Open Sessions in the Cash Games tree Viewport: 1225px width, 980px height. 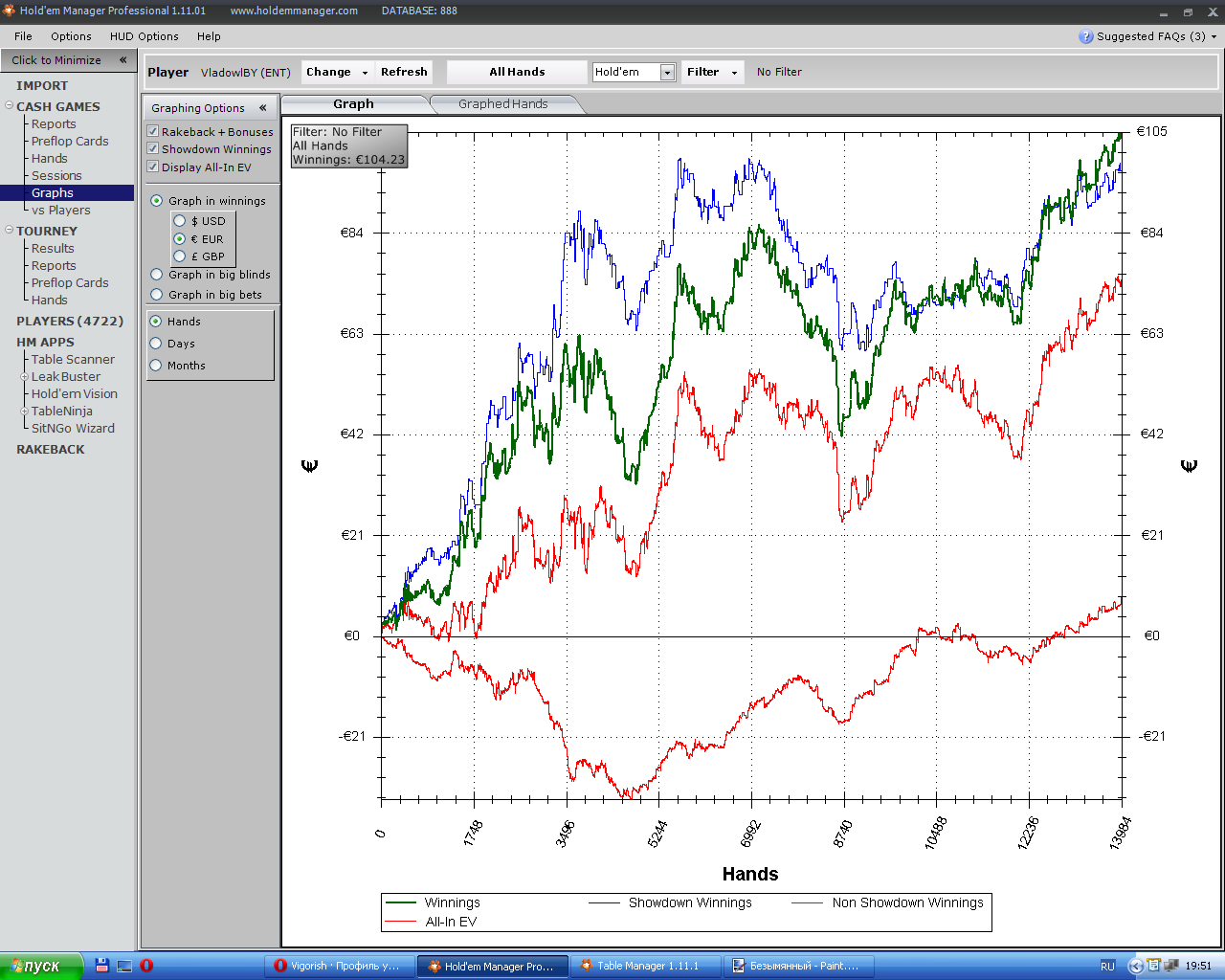(x=56, y=176)
